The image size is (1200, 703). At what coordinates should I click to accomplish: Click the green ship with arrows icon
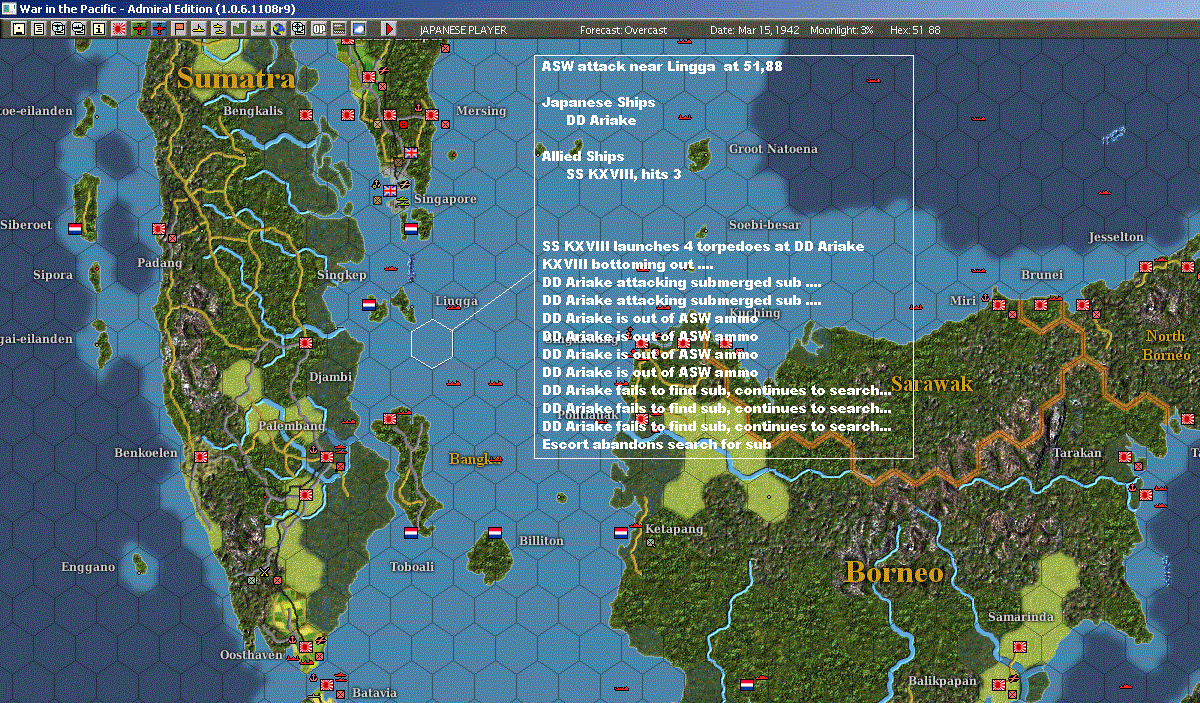pos(259,29)
